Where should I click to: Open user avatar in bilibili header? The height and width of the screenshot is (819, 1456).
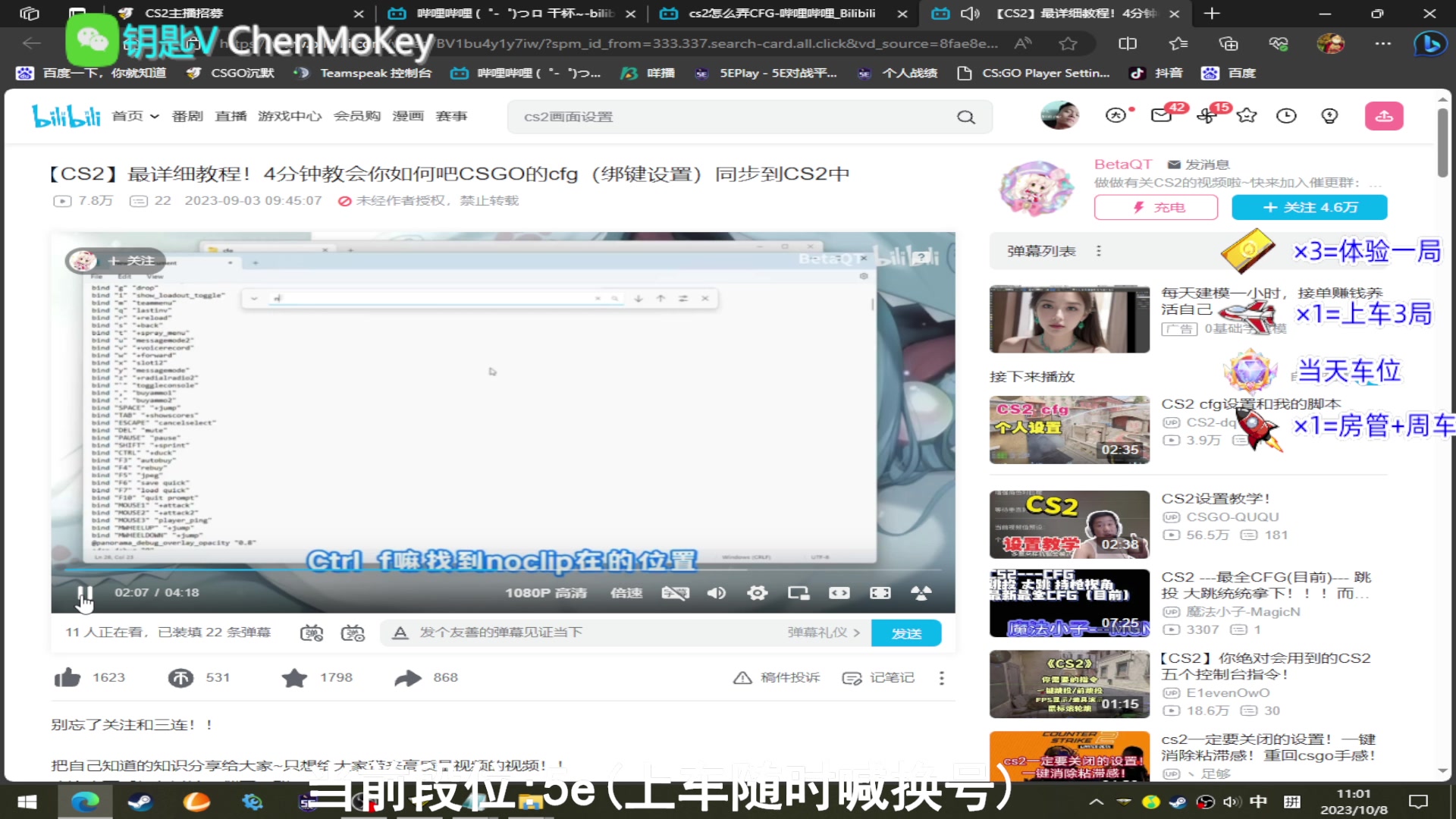click(x=1059, y=115)
